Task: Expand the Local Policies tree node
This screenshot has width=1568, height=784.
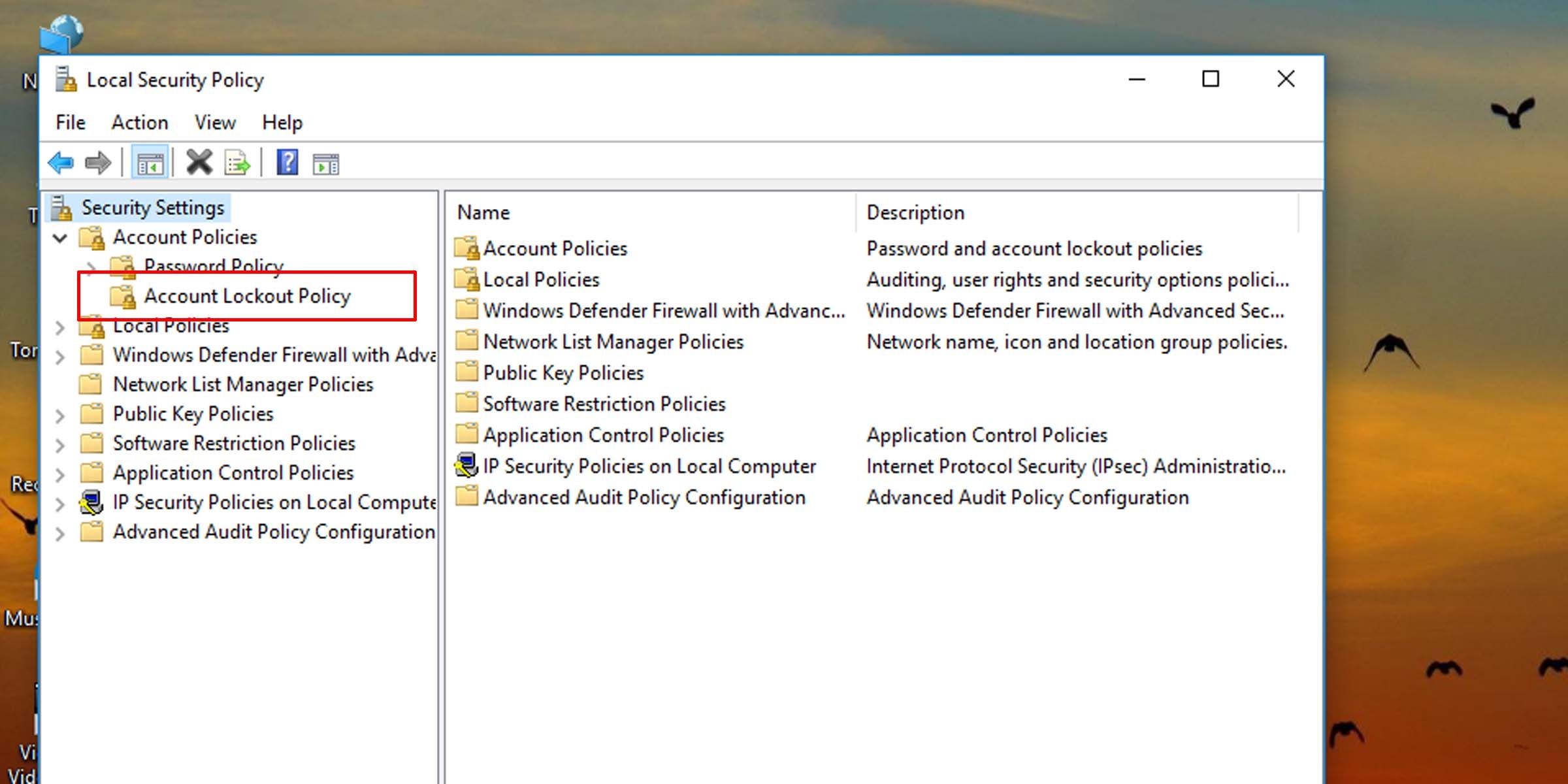Action: tap(59, 327)
